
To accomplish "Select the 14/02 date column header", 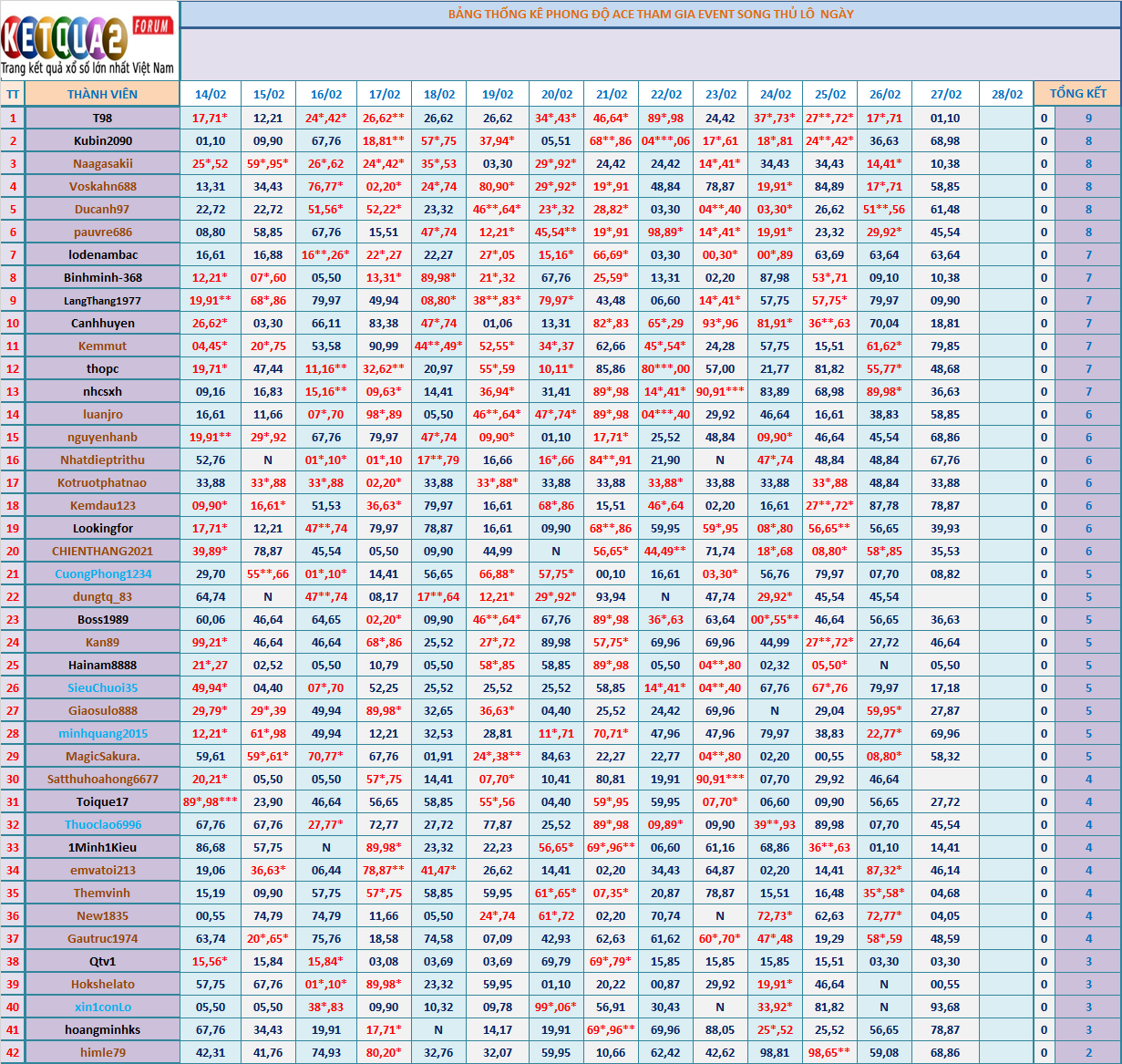I will tap(211, 94).
